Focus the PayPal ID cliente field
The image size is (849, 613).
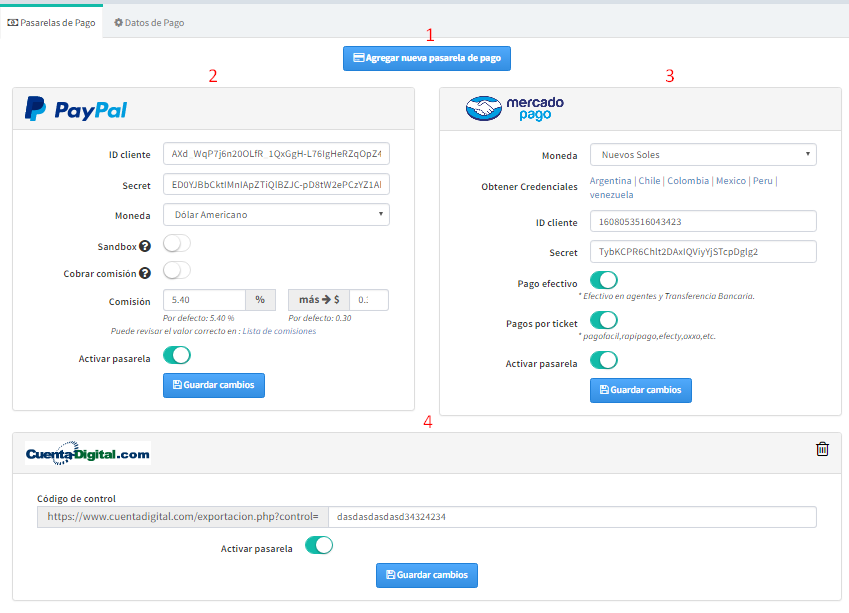(276, 154)
